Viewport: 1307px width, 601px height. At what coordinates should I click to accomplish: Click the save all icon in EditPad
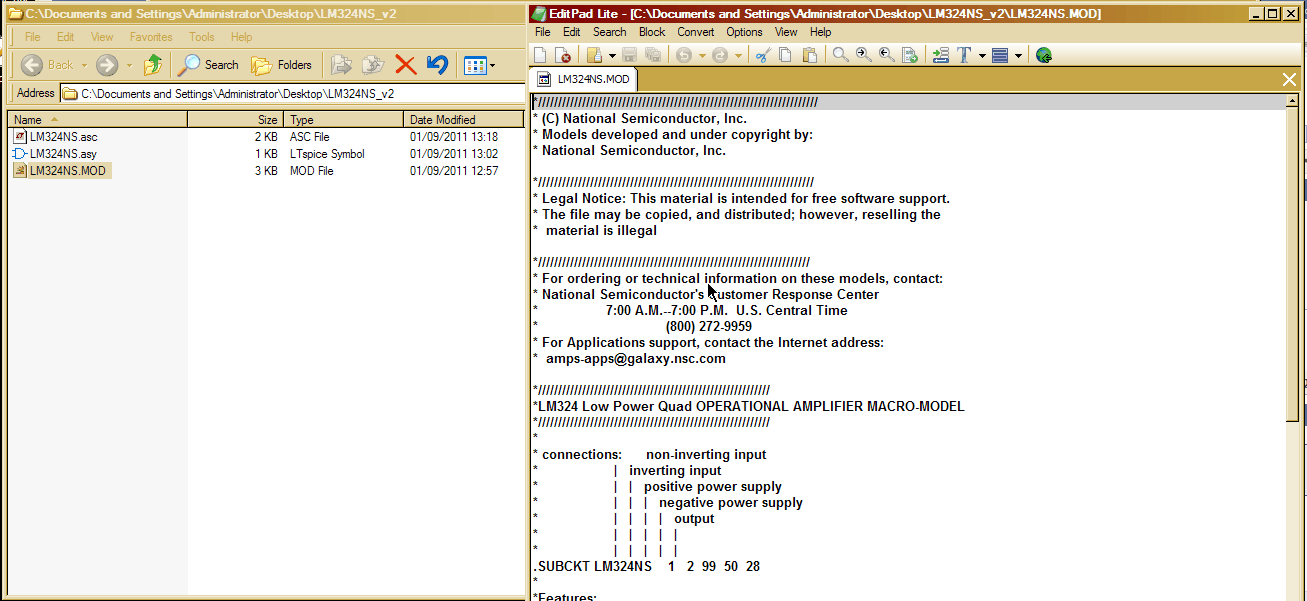(652, 55)
